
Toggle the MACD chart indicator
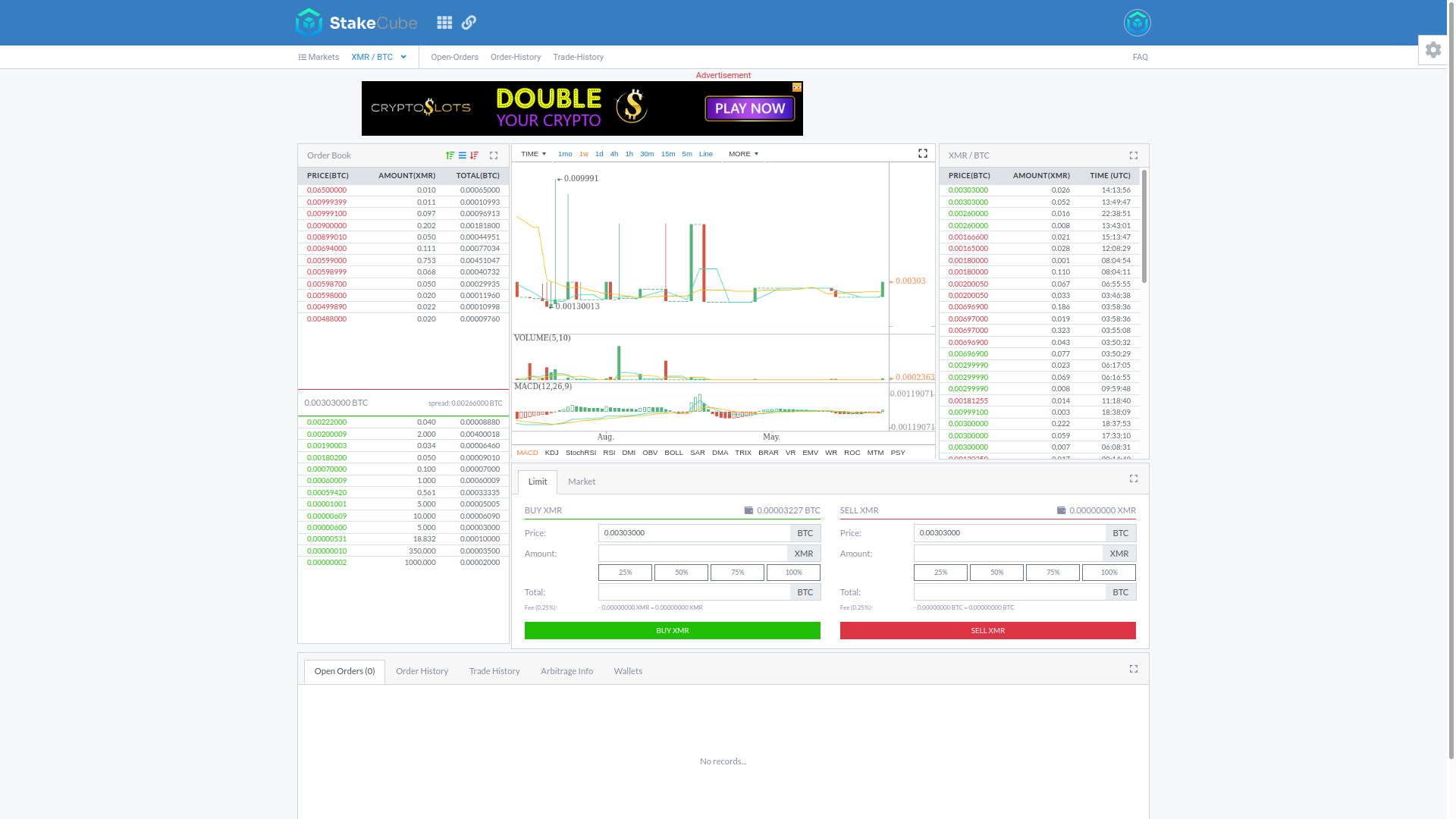pos(527,453)
